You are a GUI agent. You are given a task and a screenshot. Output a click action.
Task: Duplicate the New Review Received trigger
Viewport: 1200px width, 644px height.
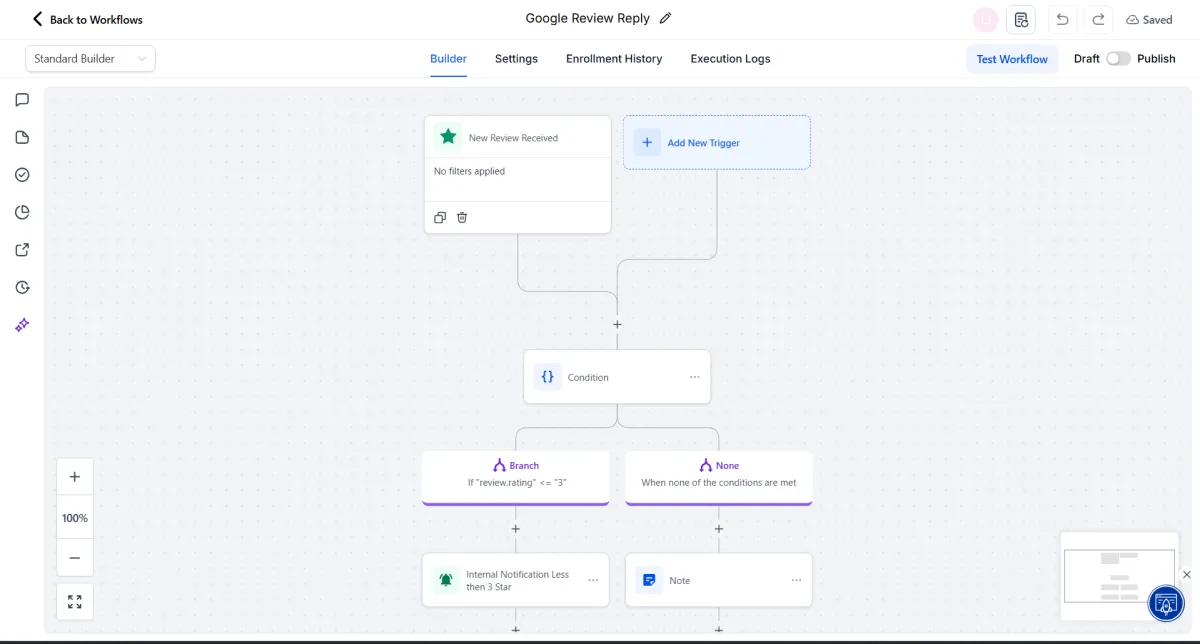(440, 217)
